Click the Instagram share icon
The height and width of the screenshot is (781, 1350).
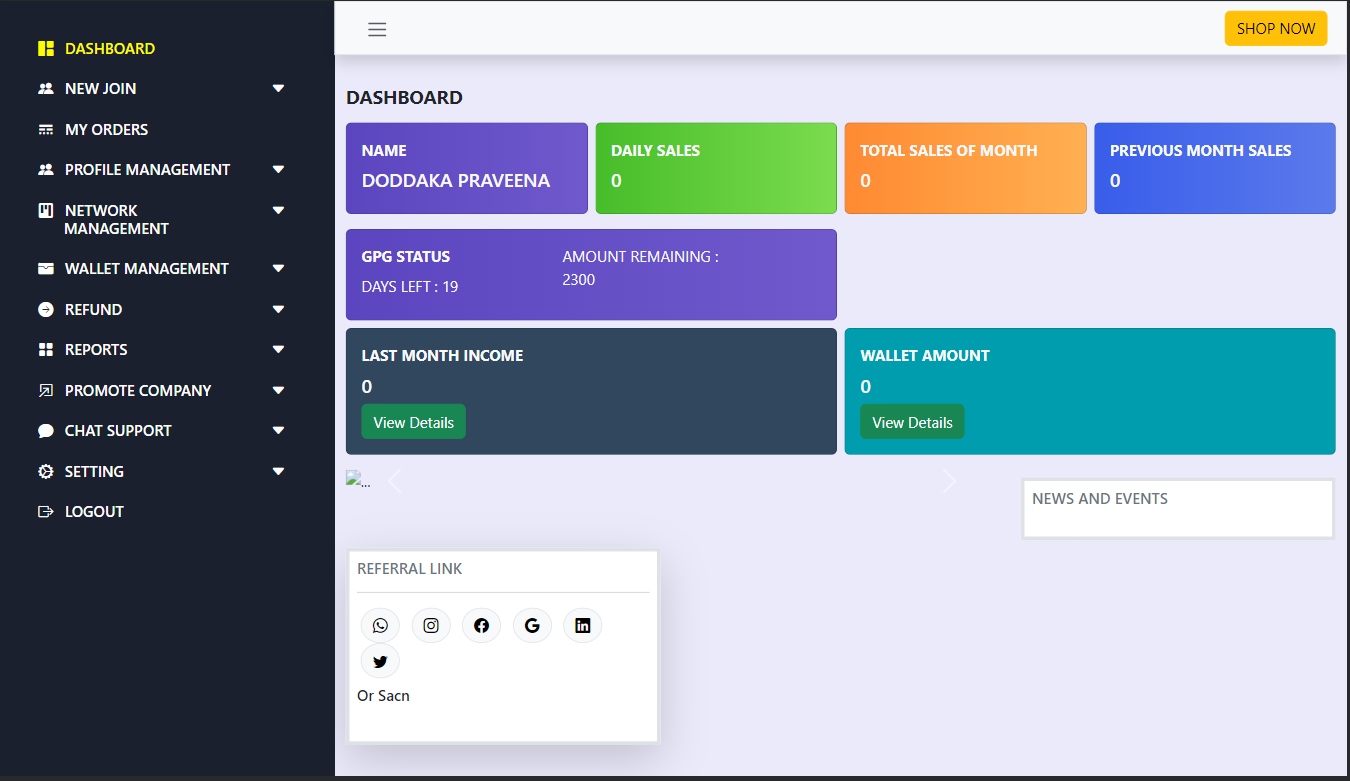tap(431, 626)
